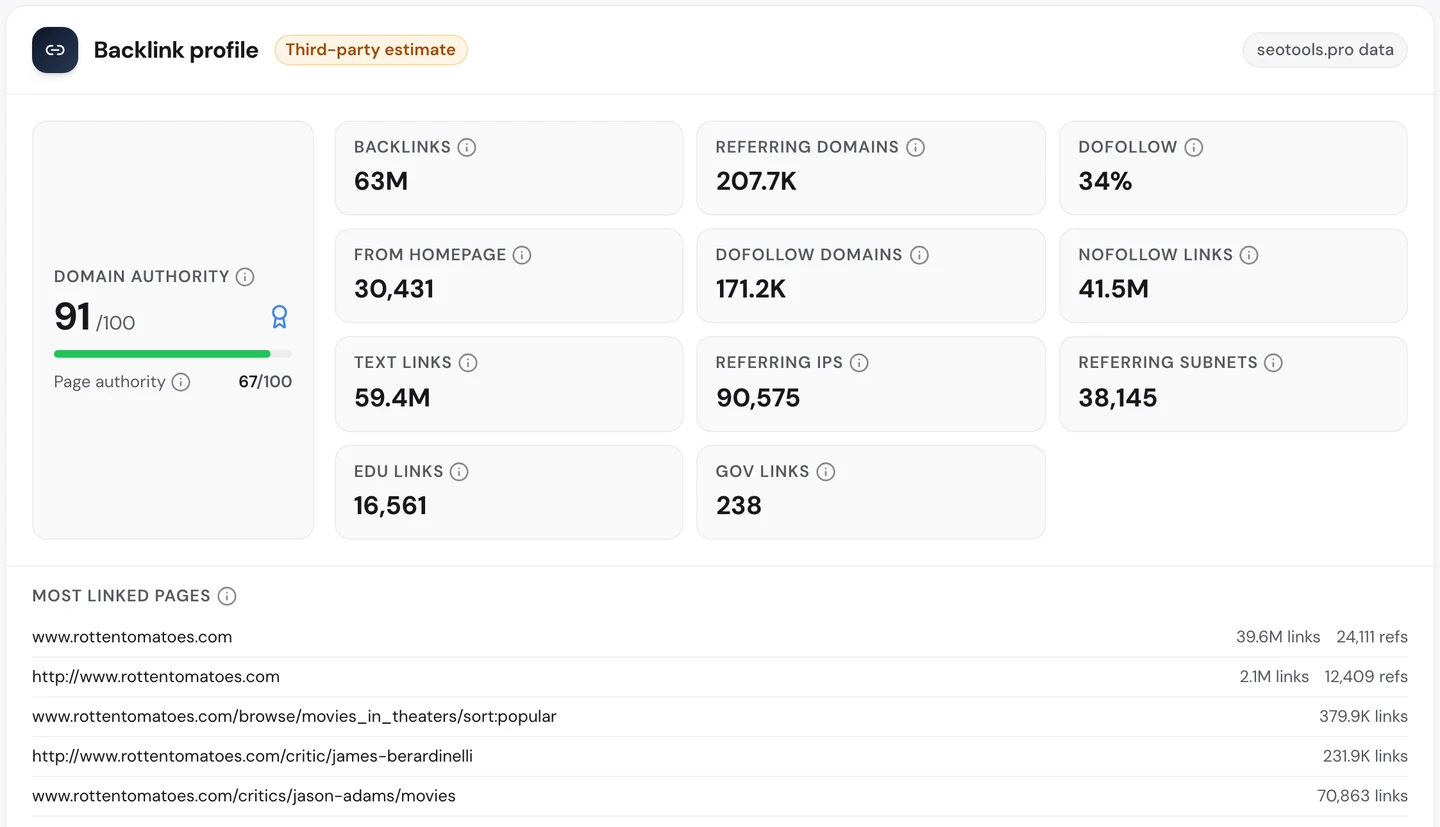The image size is (1440, 827).
Task: Select the 59.4M text links value
Action: [392, 398]
